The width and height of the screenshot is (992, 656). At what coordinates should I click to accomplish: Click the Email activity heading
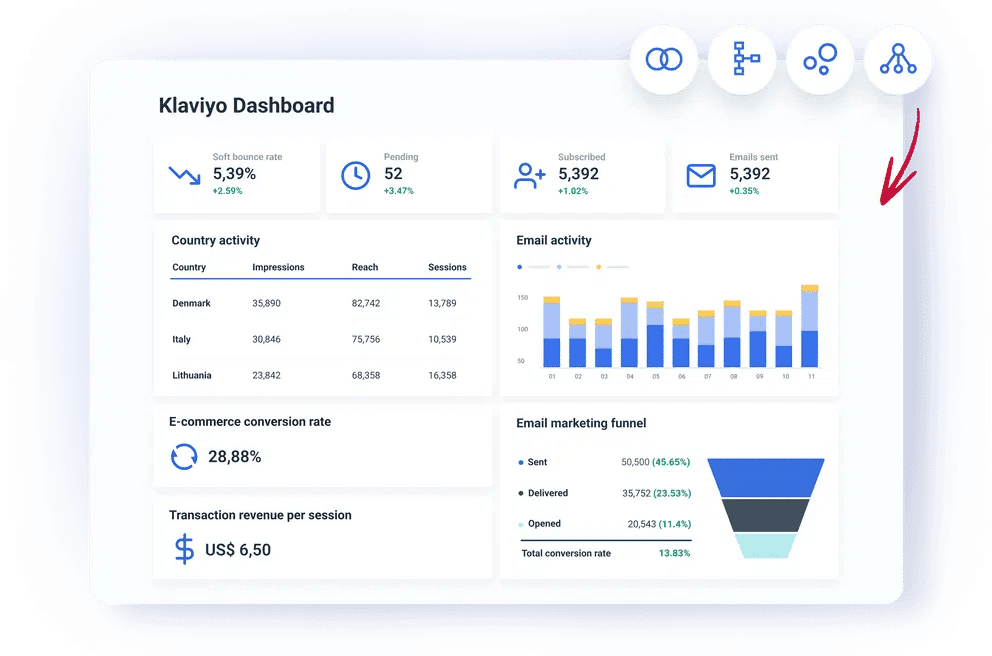[x=554, y=240]
